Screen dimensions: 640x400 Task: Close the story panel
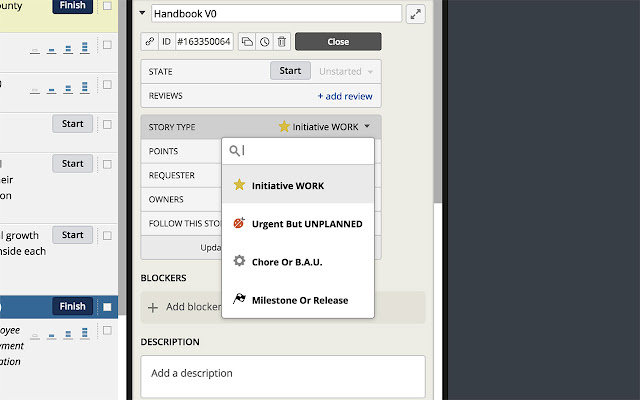pos(338,42)
